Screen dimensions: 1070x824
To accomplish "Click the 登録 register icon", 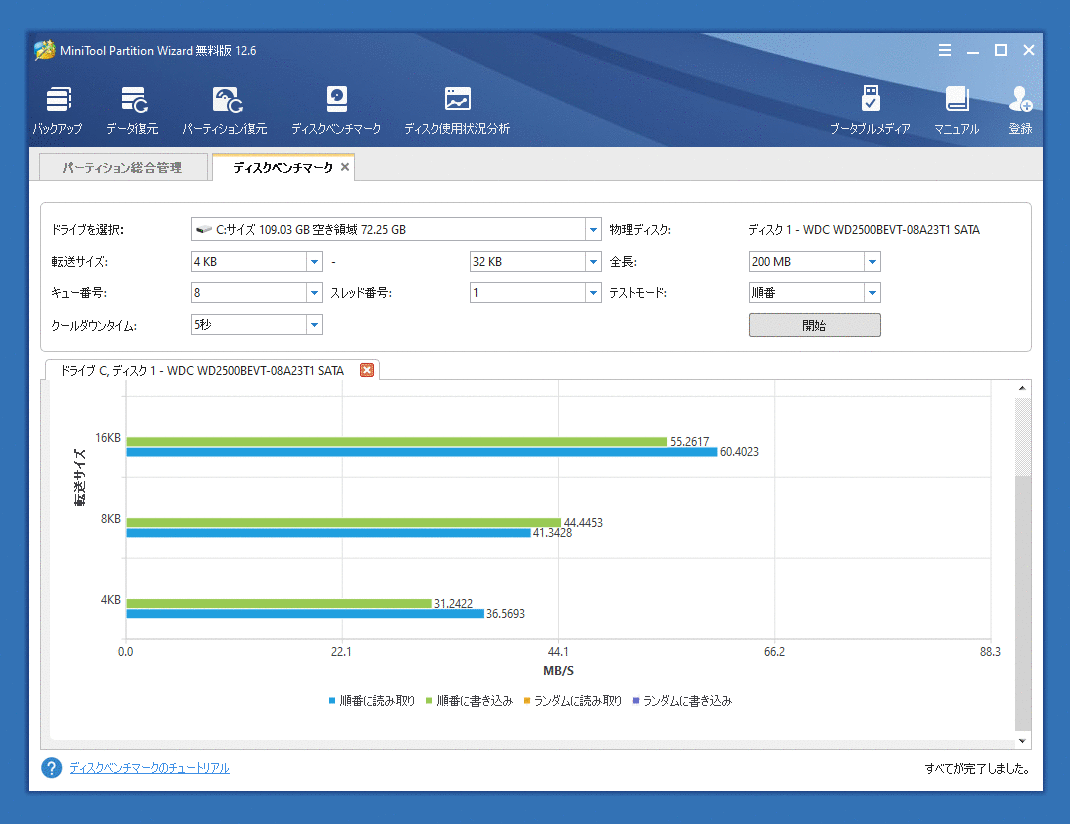I will tap(1020, 110).
